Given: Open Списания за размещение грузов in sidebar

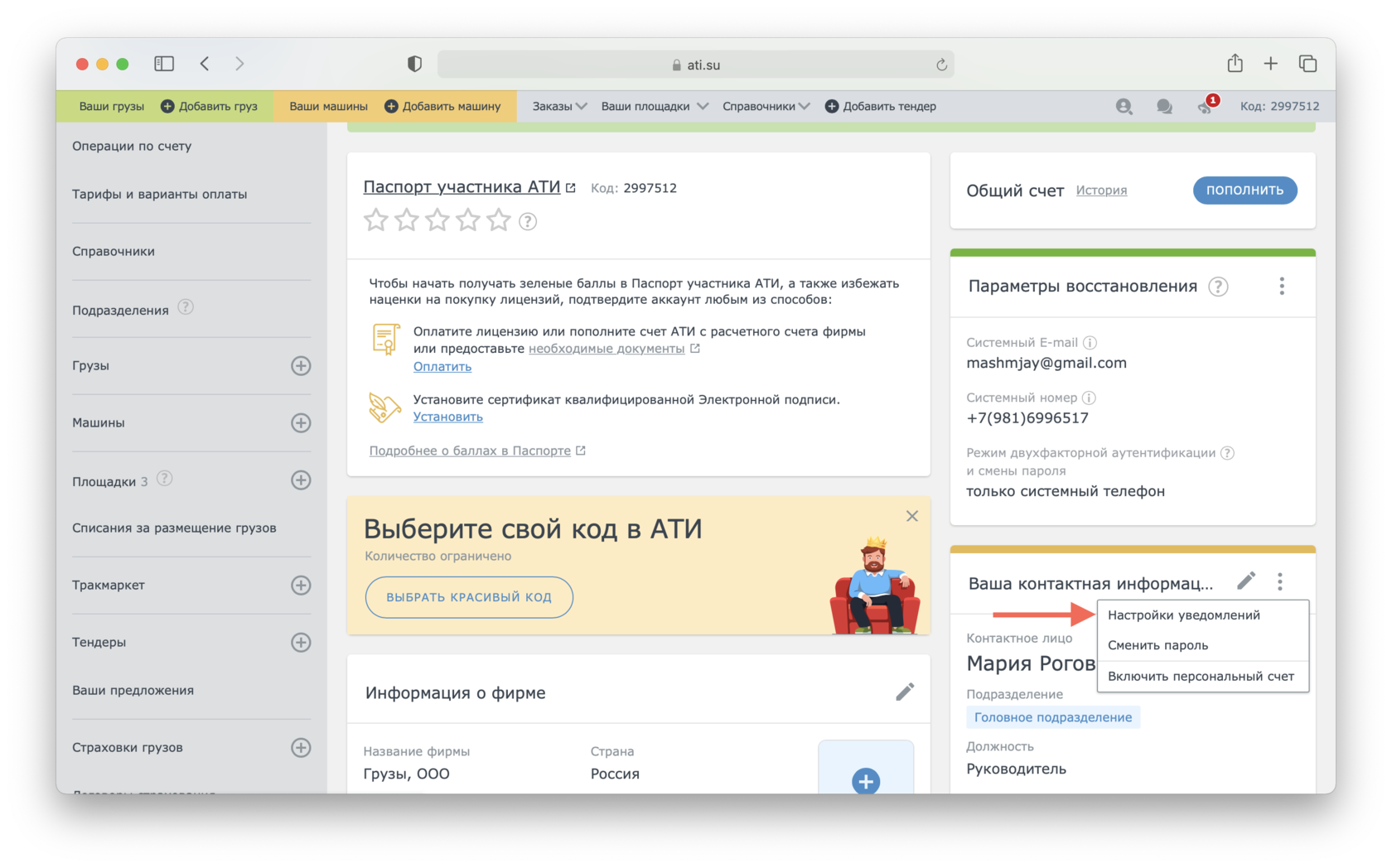Looking at the screenshot, I should pos(174,528).
